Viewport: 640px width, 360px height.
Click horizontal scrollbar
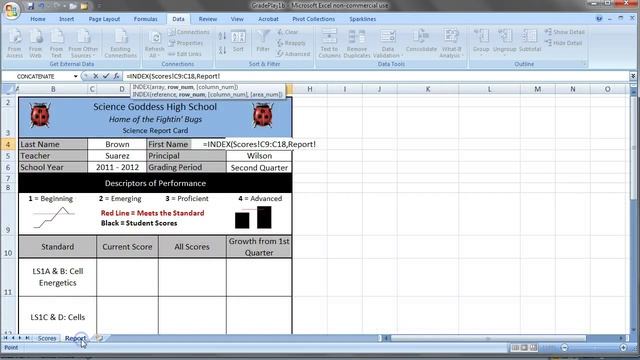488,338
